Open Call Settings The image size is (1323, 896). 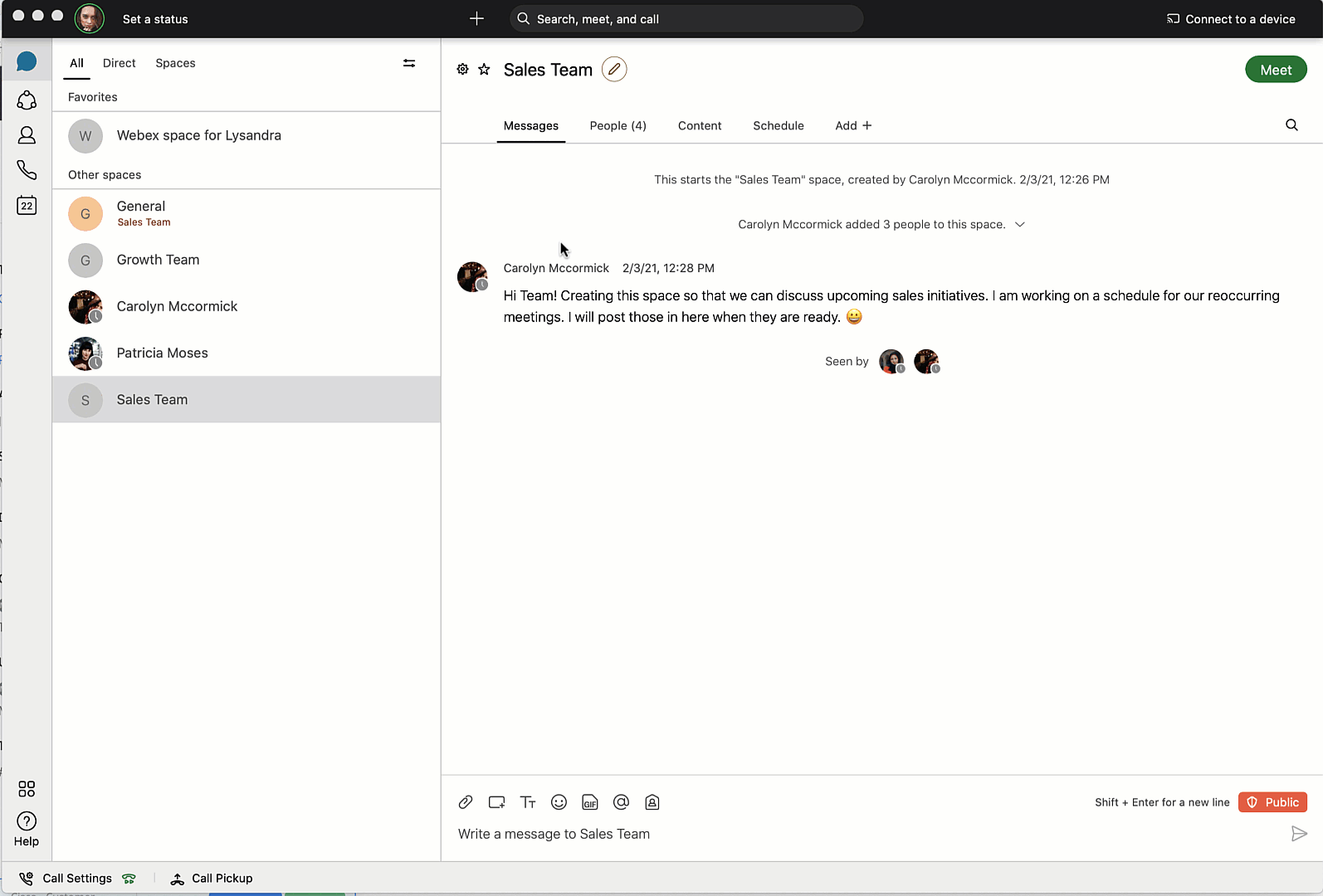[66, 879]
